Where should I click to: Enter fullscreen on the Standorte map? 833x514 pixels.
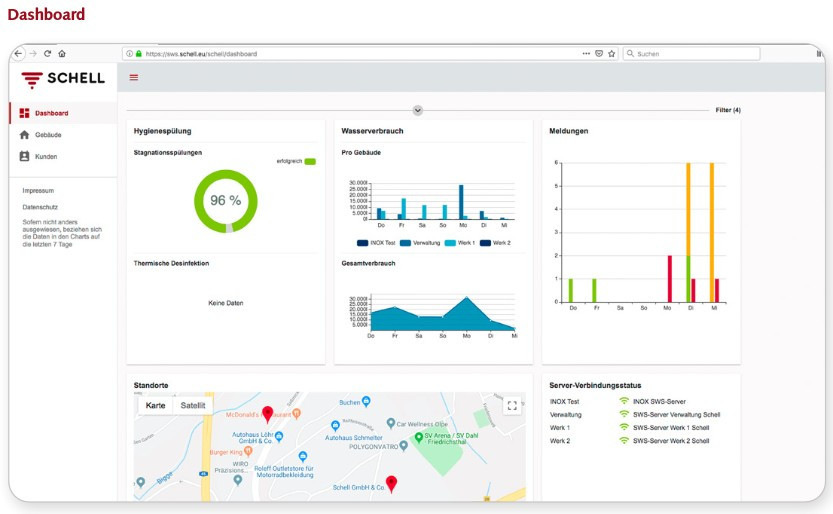pyautogui.click(x=512, y=405)
